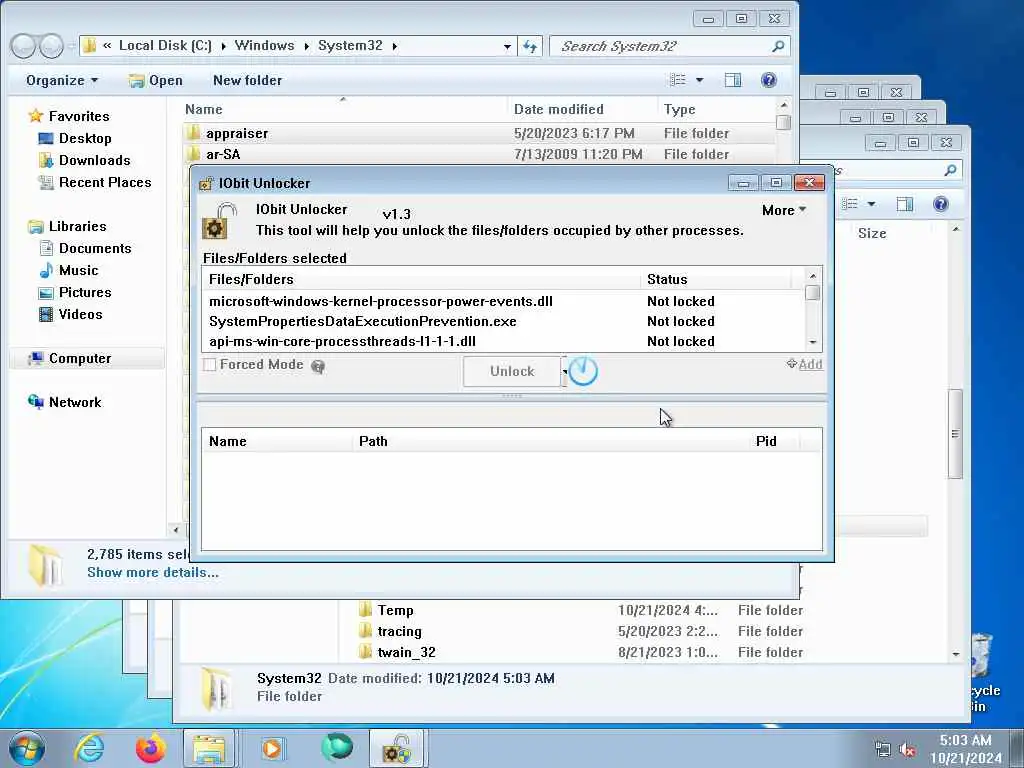
Task: Click Show more details link
Action: tap(153, 573)
